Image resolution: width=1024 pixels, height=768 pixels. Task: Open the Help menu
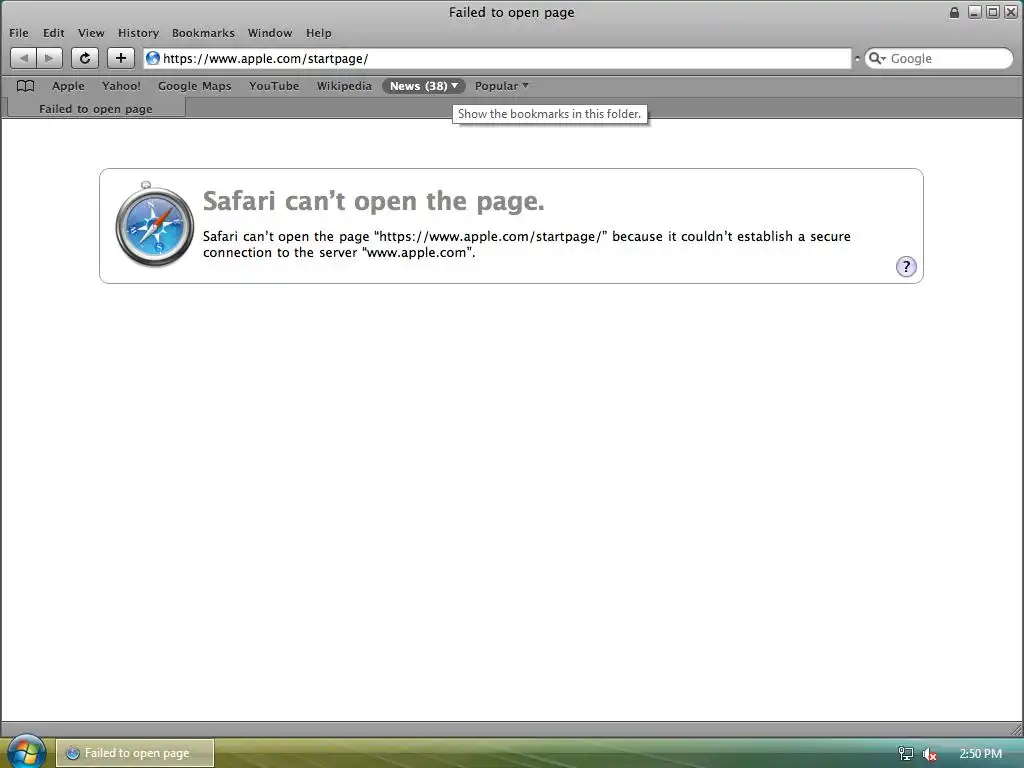point(319,33)
